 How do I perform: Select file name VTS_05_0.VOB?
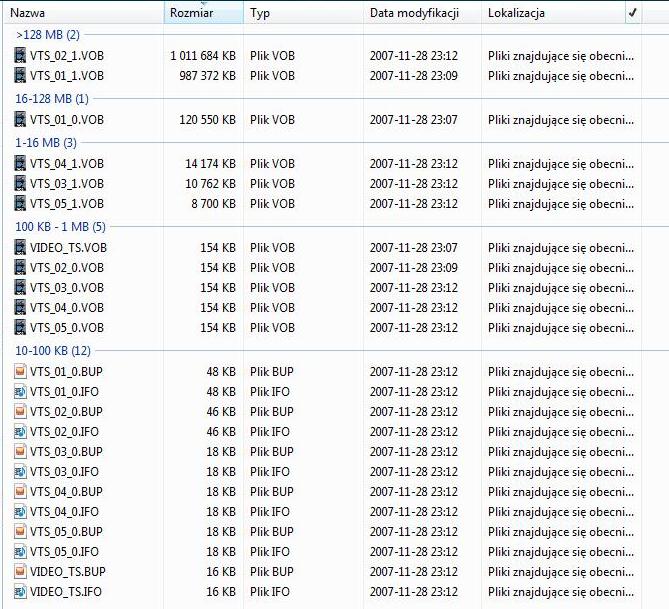pos(67,328)
